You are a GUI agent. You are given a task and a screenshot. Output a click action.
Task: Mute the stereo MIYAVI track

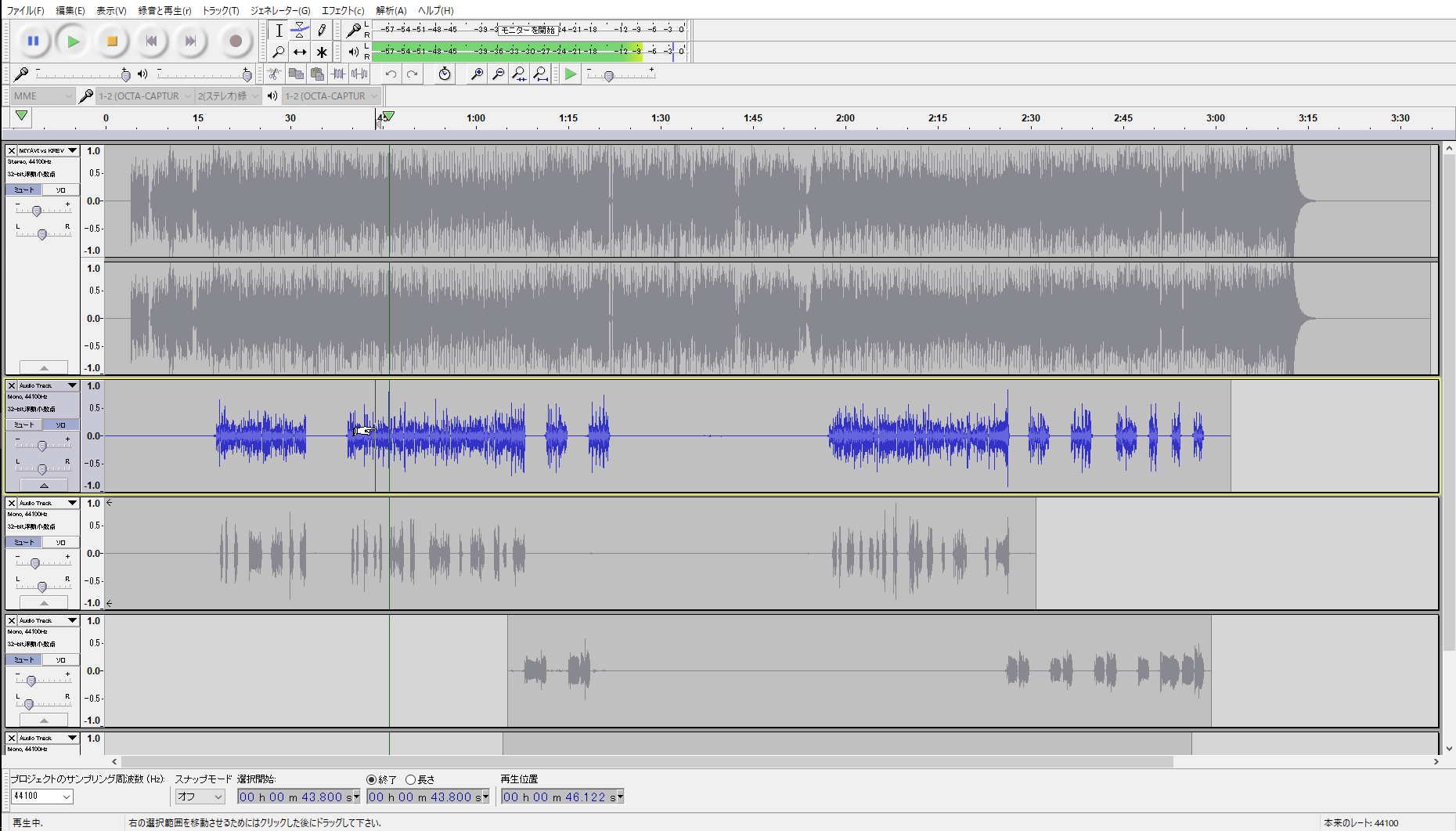(24, 190)
